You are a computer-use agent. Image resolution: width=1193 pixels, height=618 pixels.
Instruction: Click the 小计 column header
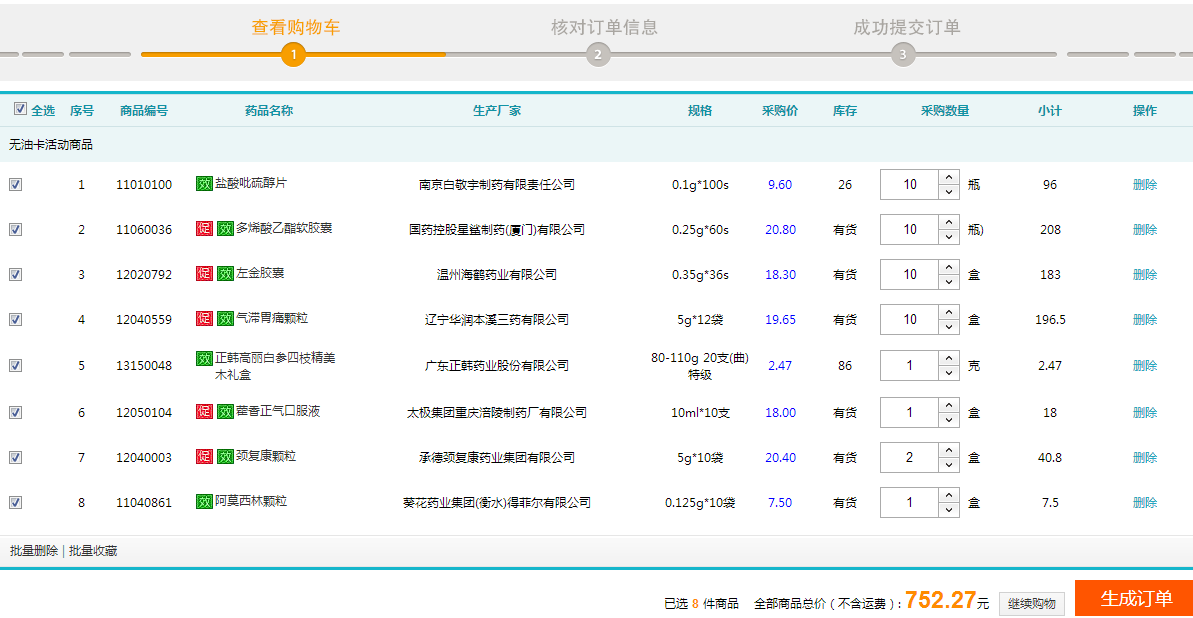(x=1050, y=110)
